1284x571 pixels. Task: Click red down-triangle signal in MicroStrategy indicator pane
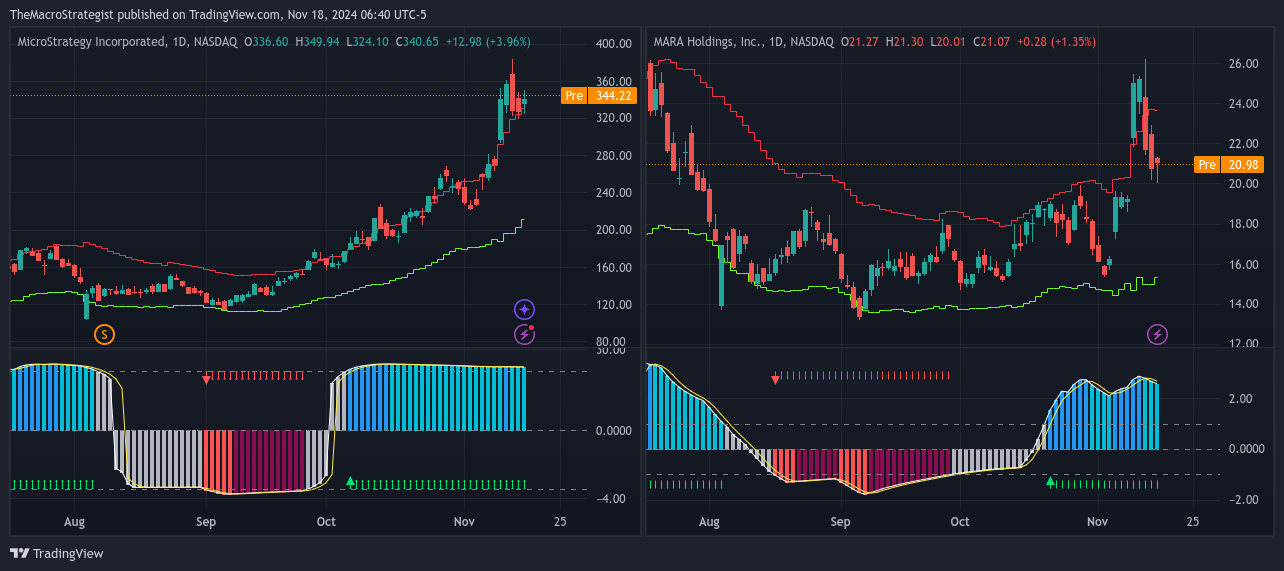point(207,379)
